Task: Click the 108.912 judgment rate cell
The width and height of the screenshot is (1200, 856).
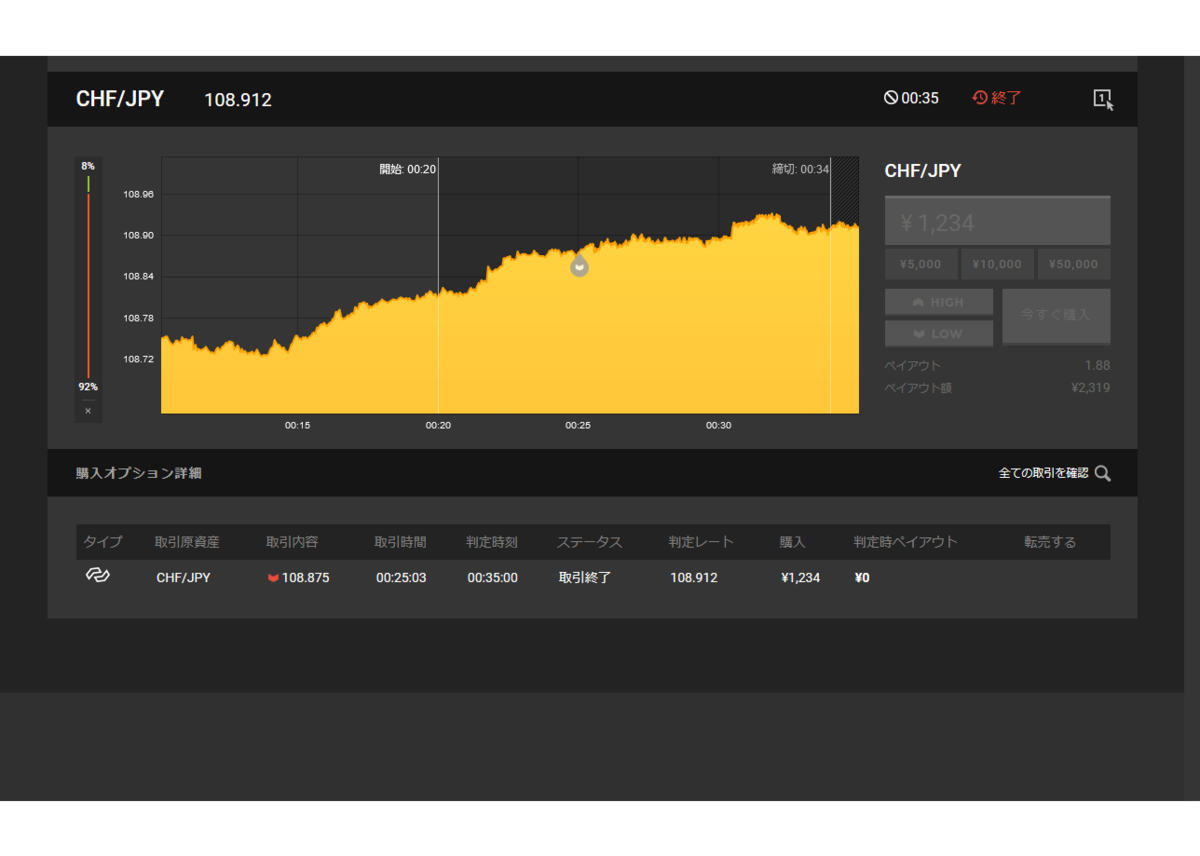Action: [x=694, y=578]
